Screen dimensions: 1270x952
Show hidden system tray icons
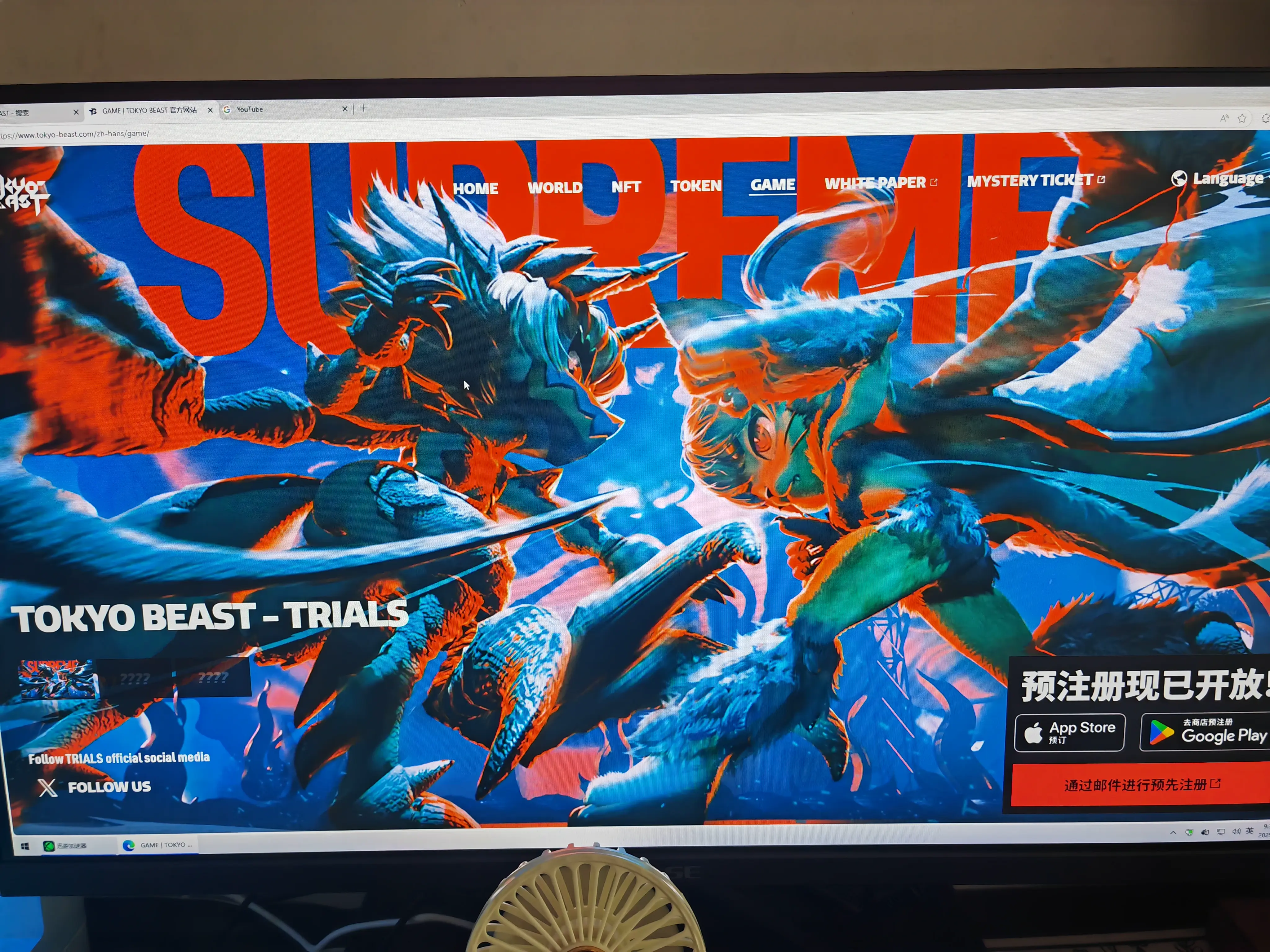tap(1173, 833)
